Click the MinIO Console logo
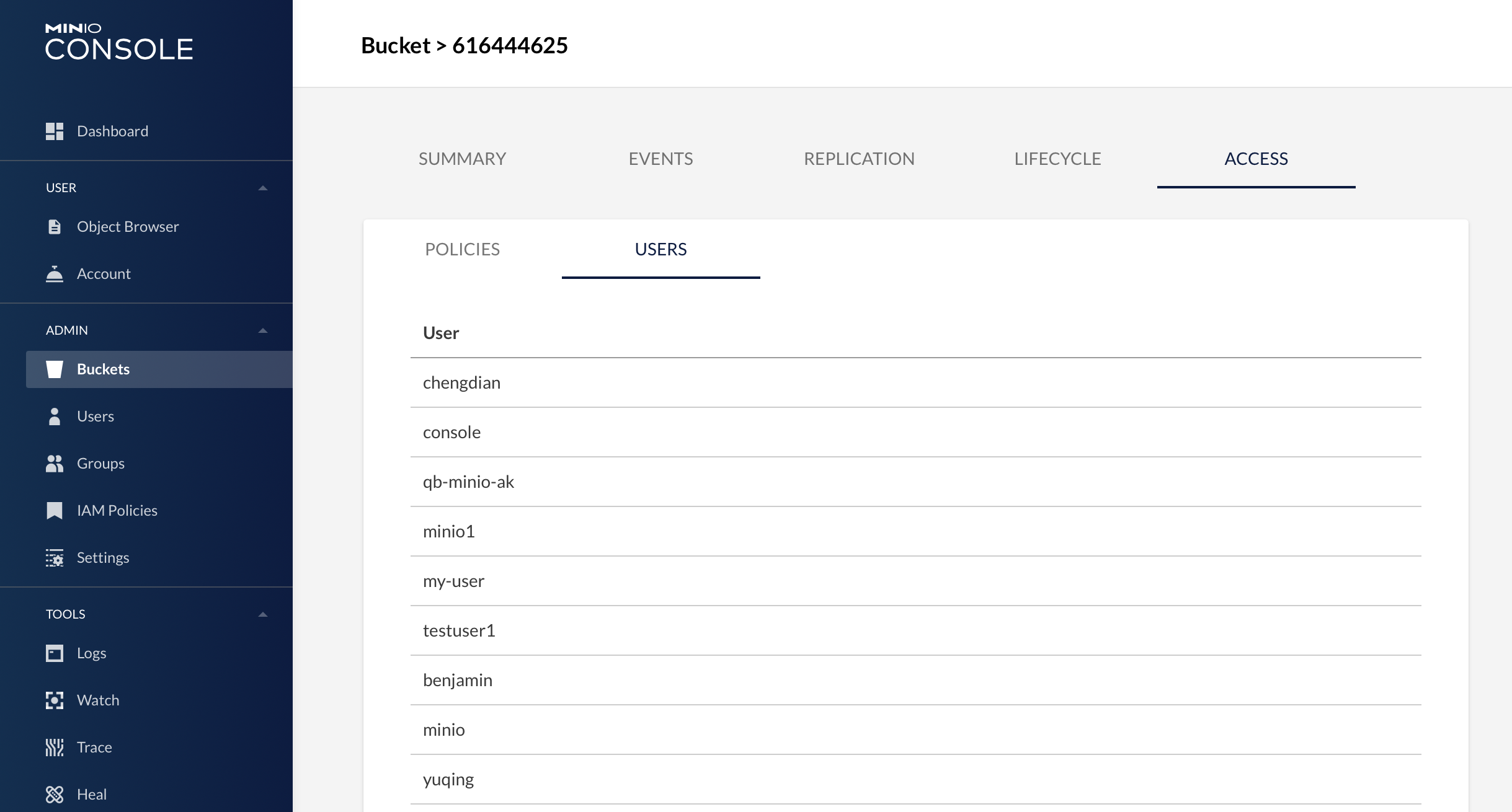1512x812 pixels. tap(119, 42)
